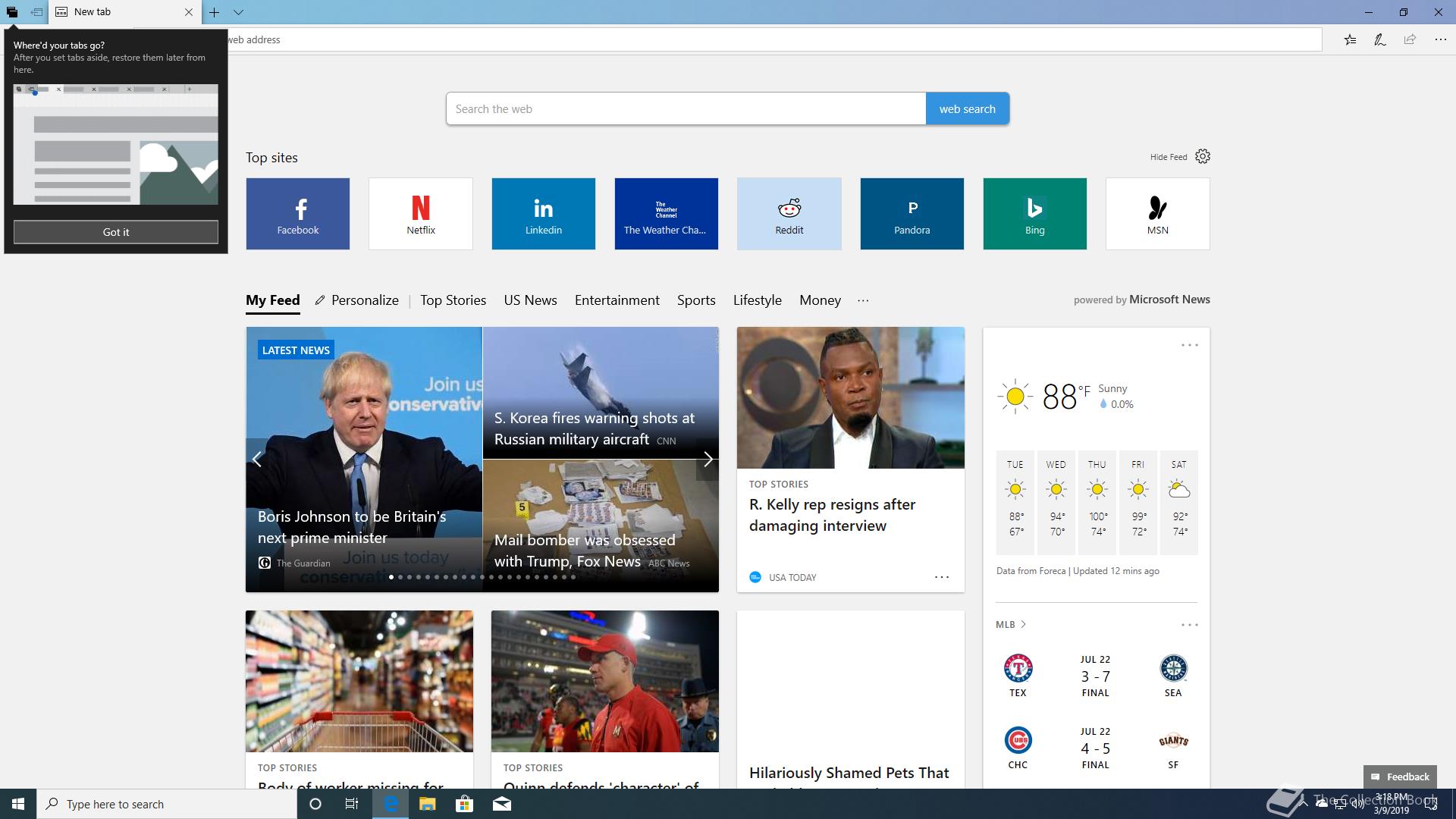Open TEX vs SEA game score
The height and width of the screenshot is (819, 1456).
1096,676
